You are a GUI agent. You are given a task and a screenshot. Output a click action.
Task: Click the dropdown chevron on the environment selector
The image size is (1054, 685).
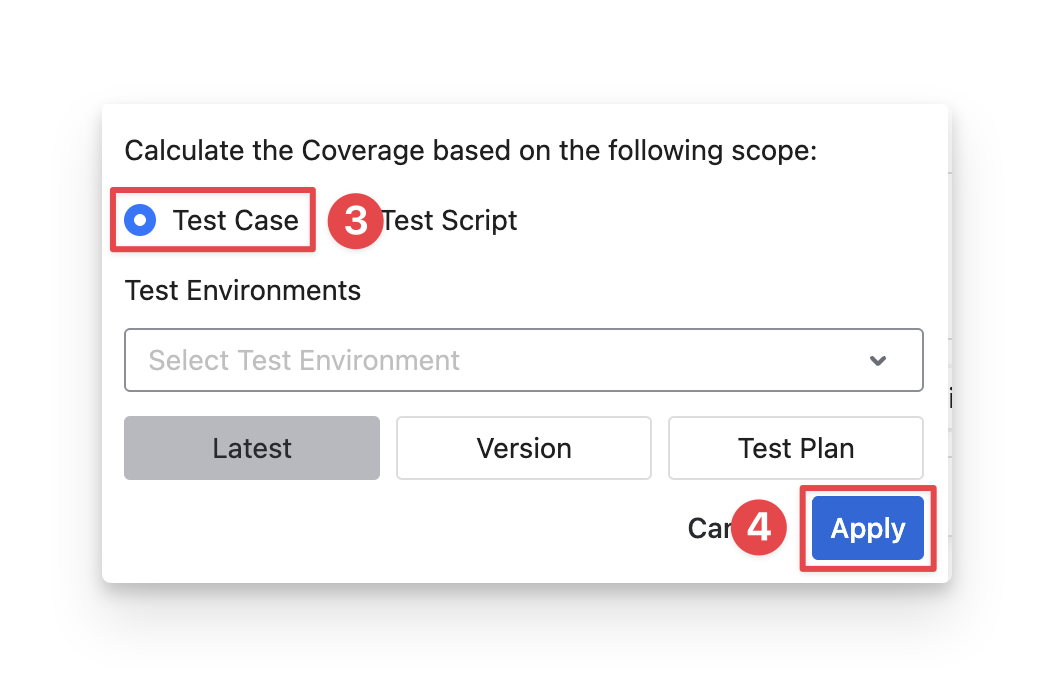[x=878, y=360]
